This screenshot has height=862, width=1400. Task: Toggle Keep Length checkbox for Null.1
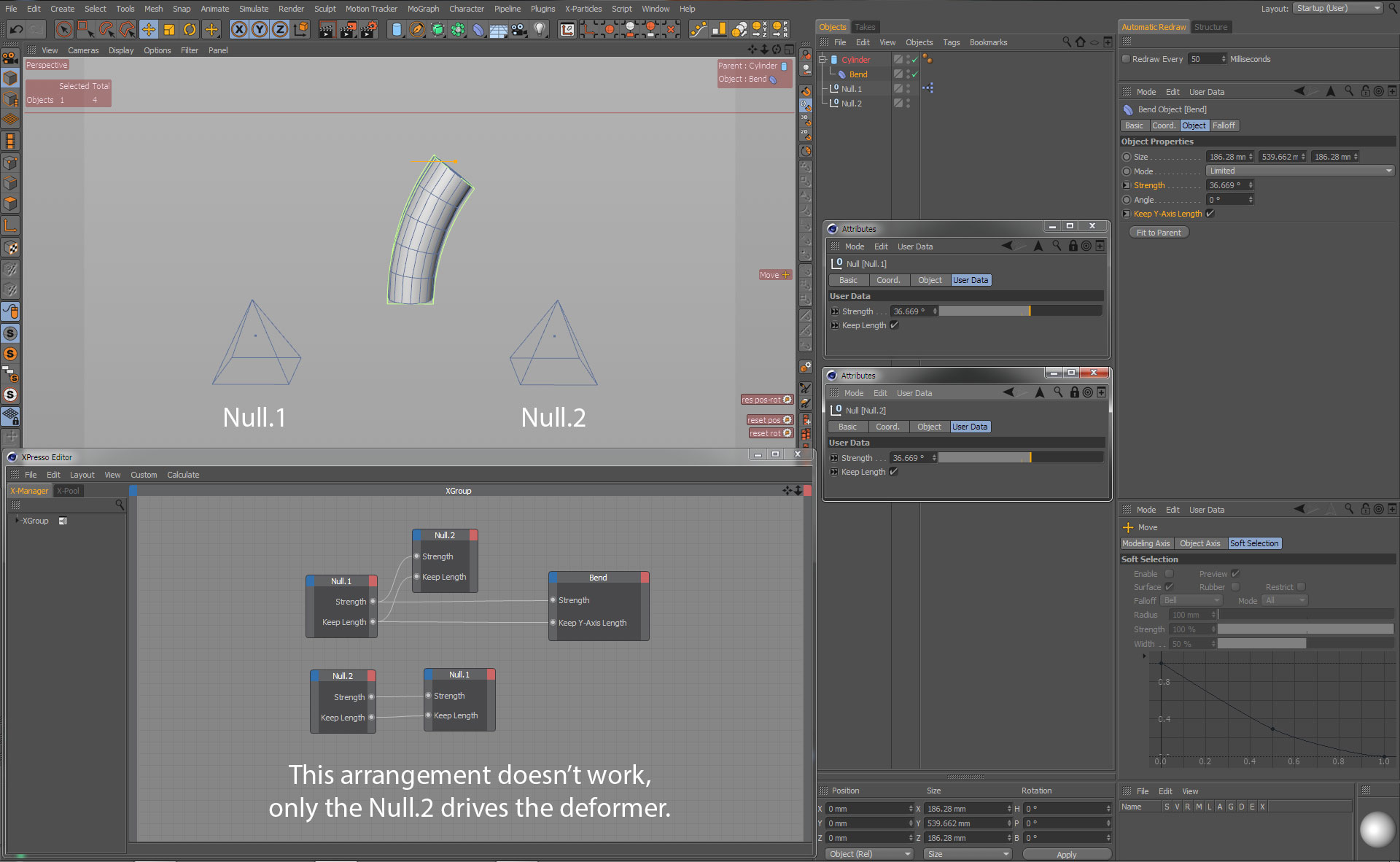coord(895,325)
